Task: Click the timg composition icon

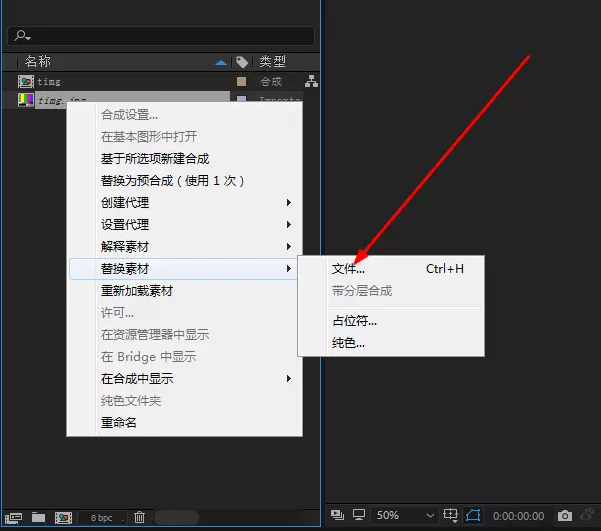Action: tap(26, 81)
